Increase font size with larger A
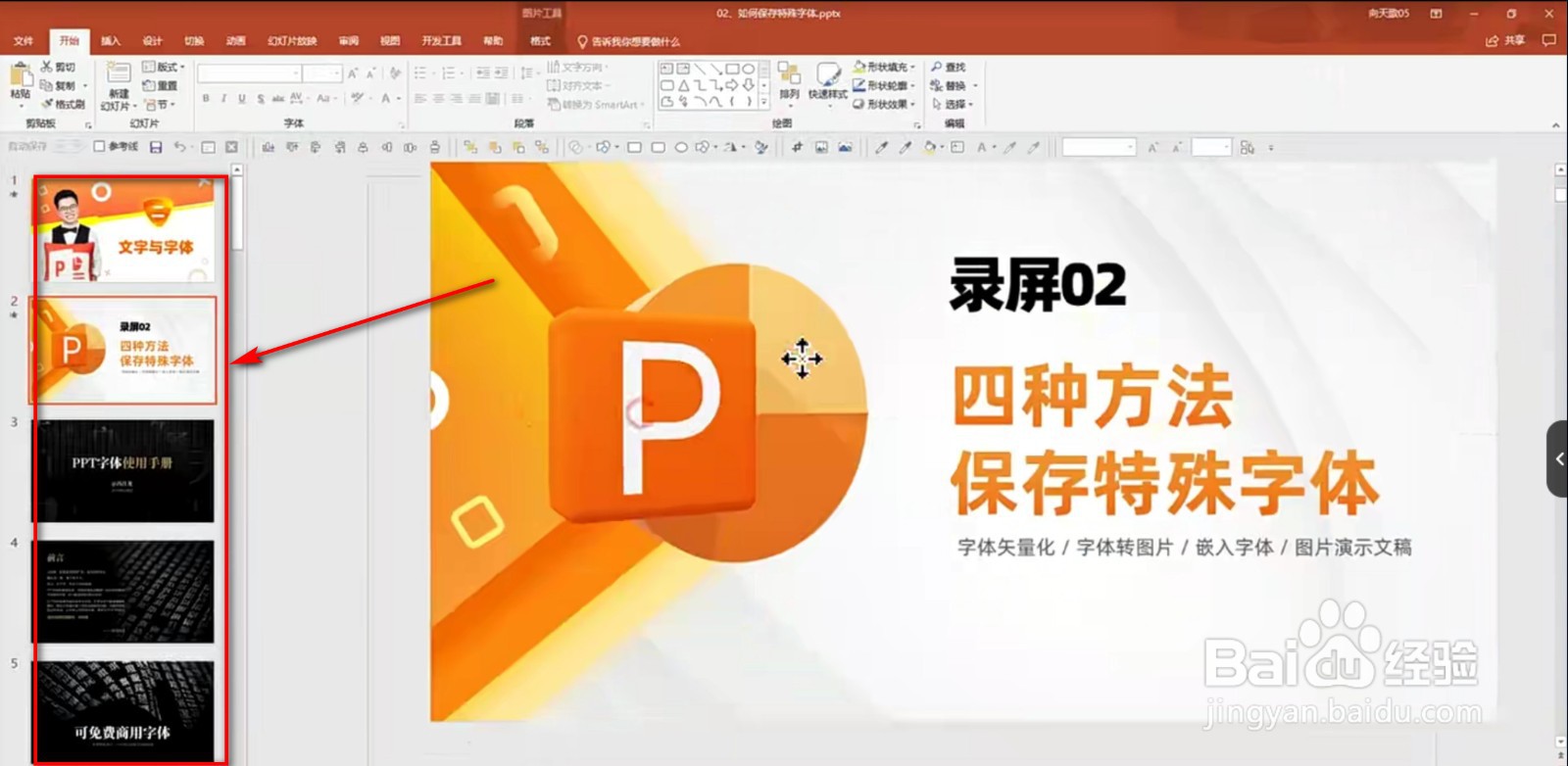1568x766 pixels. click(353, 73)
